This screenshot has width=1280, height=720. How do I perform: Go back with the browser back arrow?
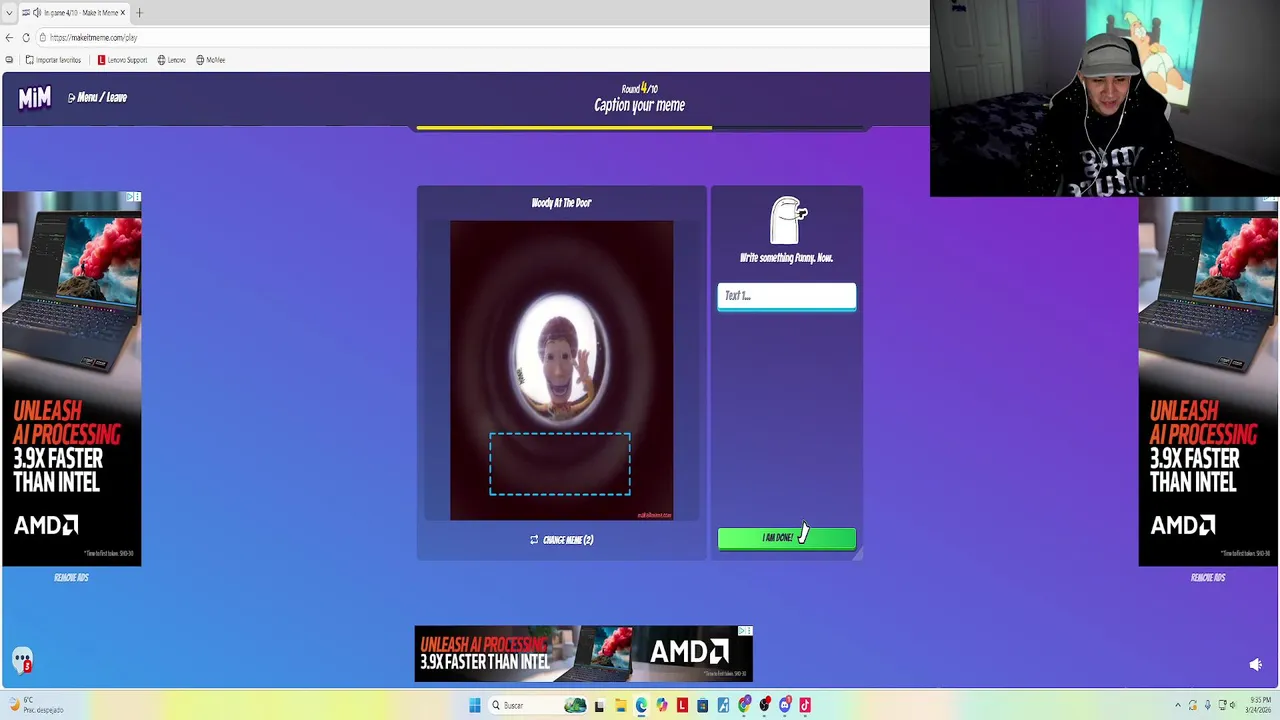(x=9, y=38)
